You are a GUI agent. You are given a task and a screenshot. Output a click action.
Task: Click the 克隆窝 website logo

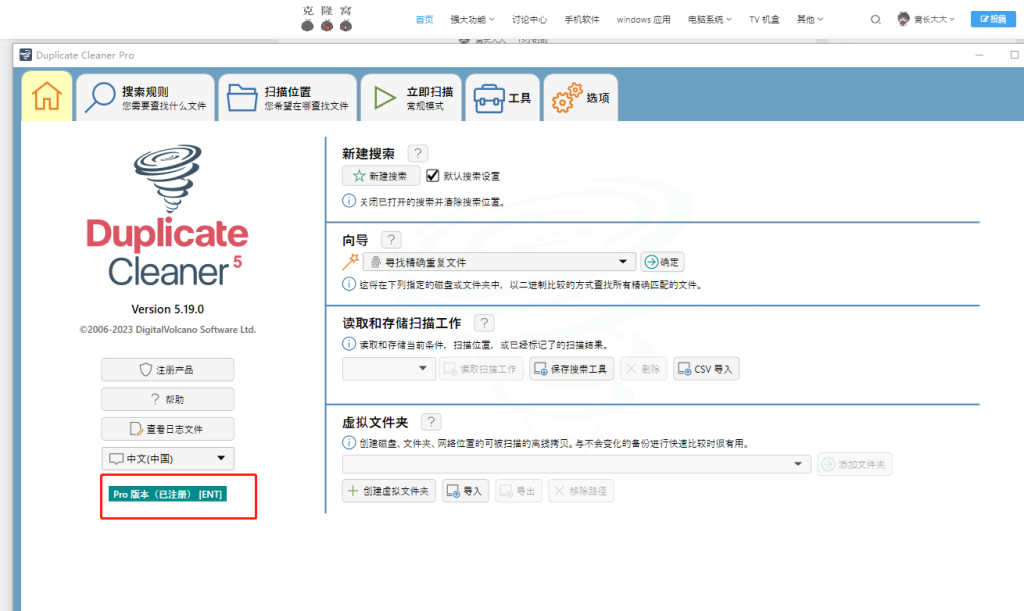[x=327, y=18]
